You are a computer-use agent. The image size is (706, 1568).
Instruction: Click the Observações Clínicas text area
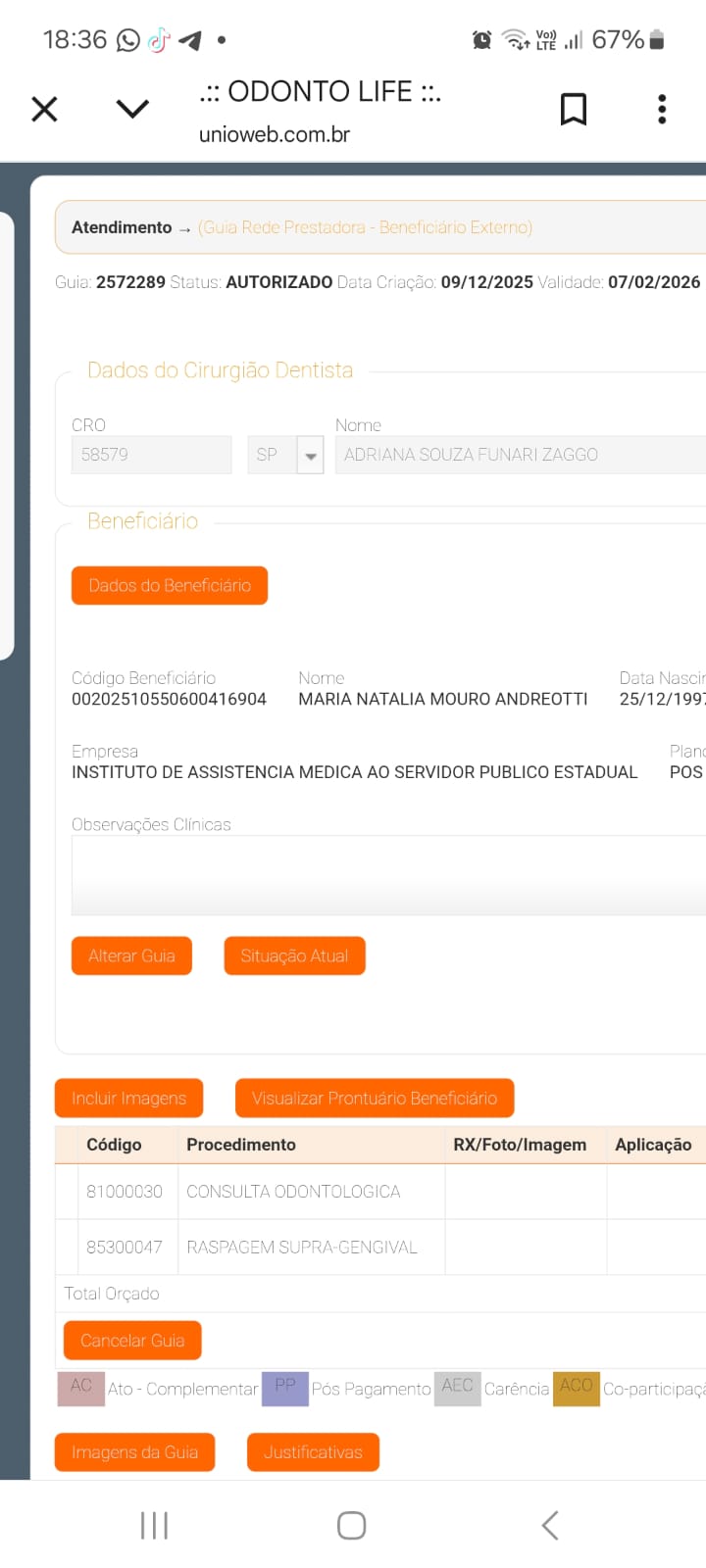tap(388, 875)
